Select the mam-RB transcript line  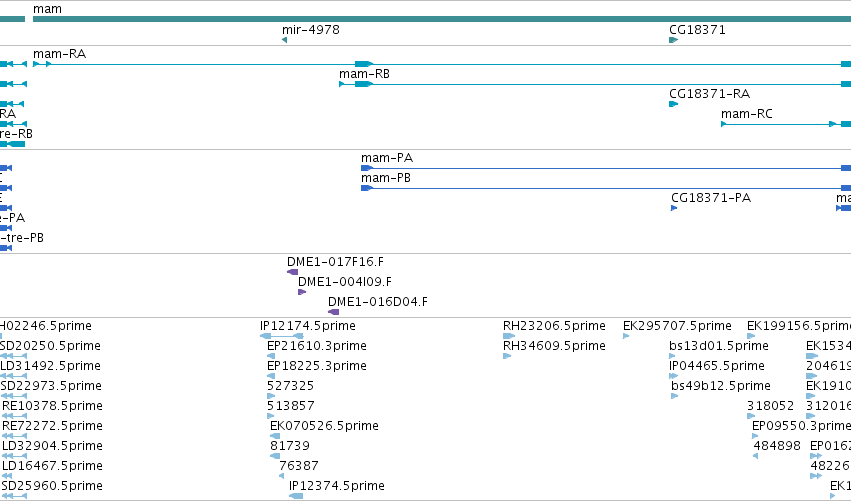[x=595, y=84]
